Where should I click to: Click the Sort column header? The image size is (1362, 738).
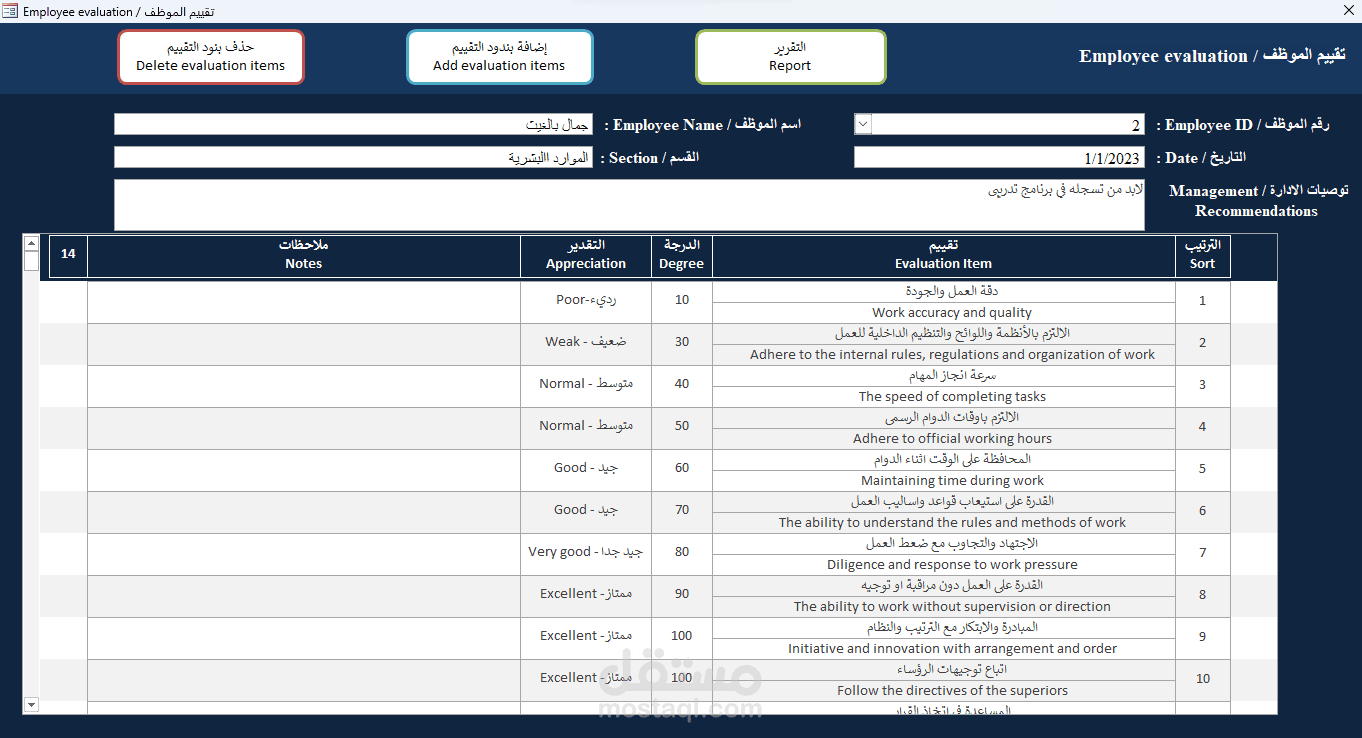[1203, 256]
